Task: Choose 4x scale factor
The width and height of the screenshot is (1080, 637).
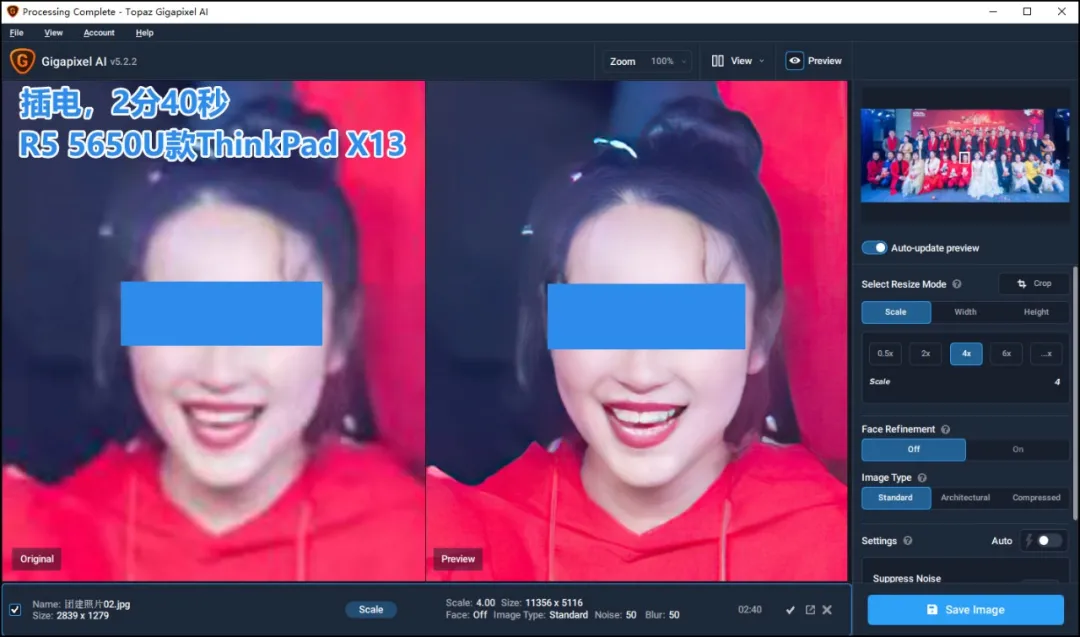Action: click(966, 354)
